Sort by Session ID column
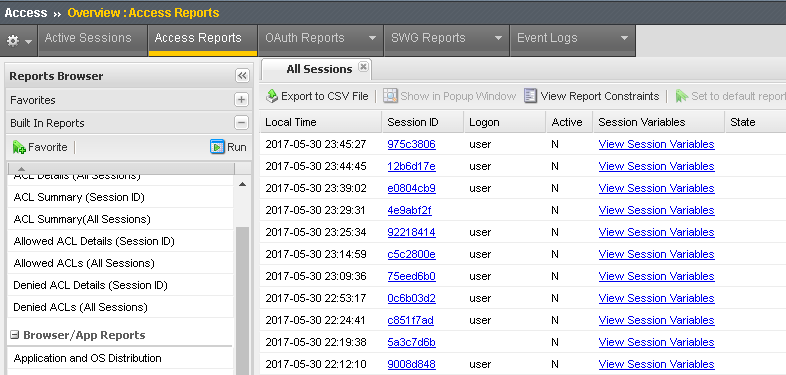 pyautogui.click(x=423, y=122)
